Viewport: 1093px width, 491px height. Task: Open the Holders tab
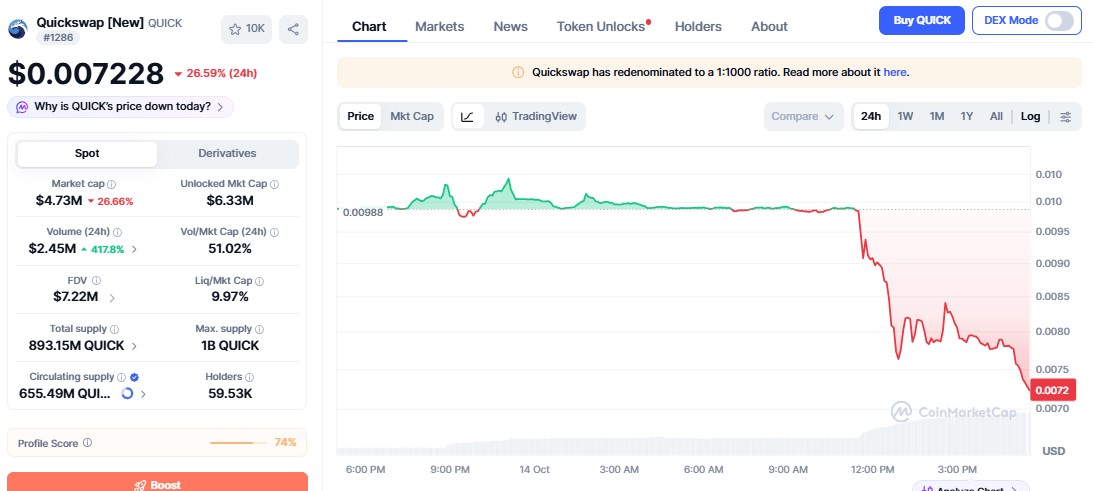pos(698,27)
